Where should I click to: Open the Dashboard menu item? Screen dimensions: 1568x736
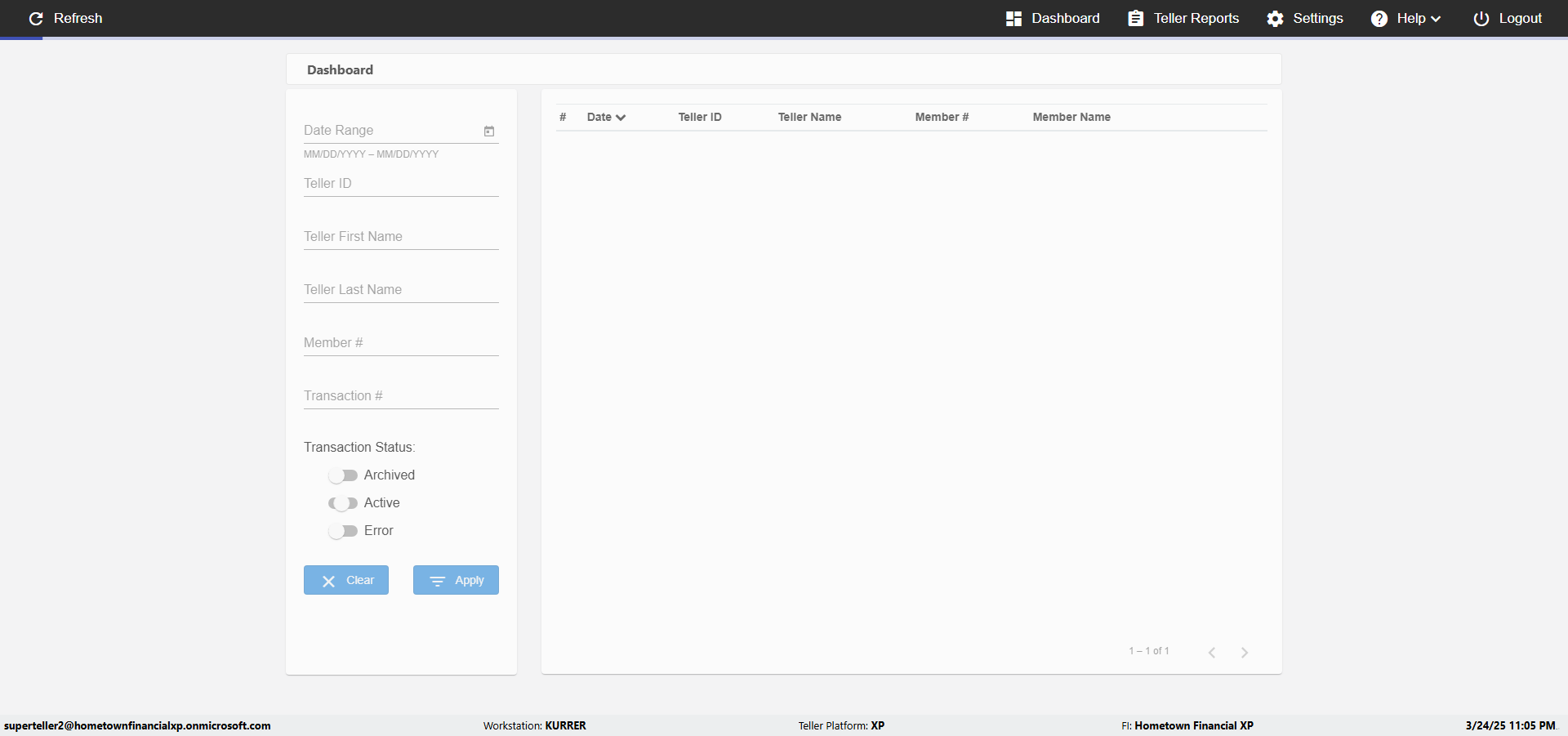tap(1053, 18)
